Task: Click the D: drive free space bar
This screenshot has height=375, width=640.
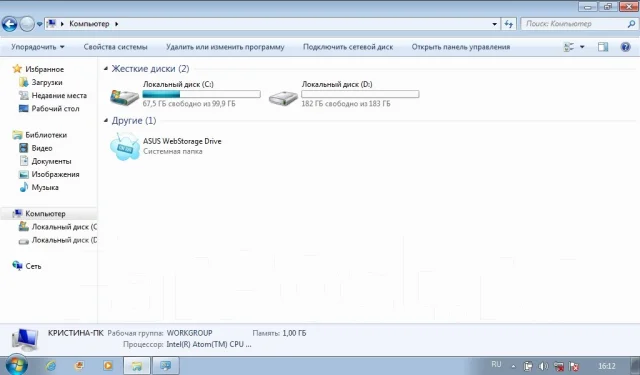Action: tap(360, 94)
